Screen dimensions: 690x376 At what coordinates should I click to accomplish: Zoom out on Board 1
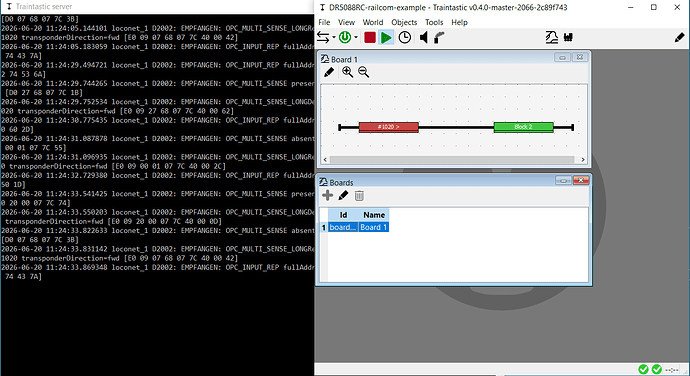[363, 72]
